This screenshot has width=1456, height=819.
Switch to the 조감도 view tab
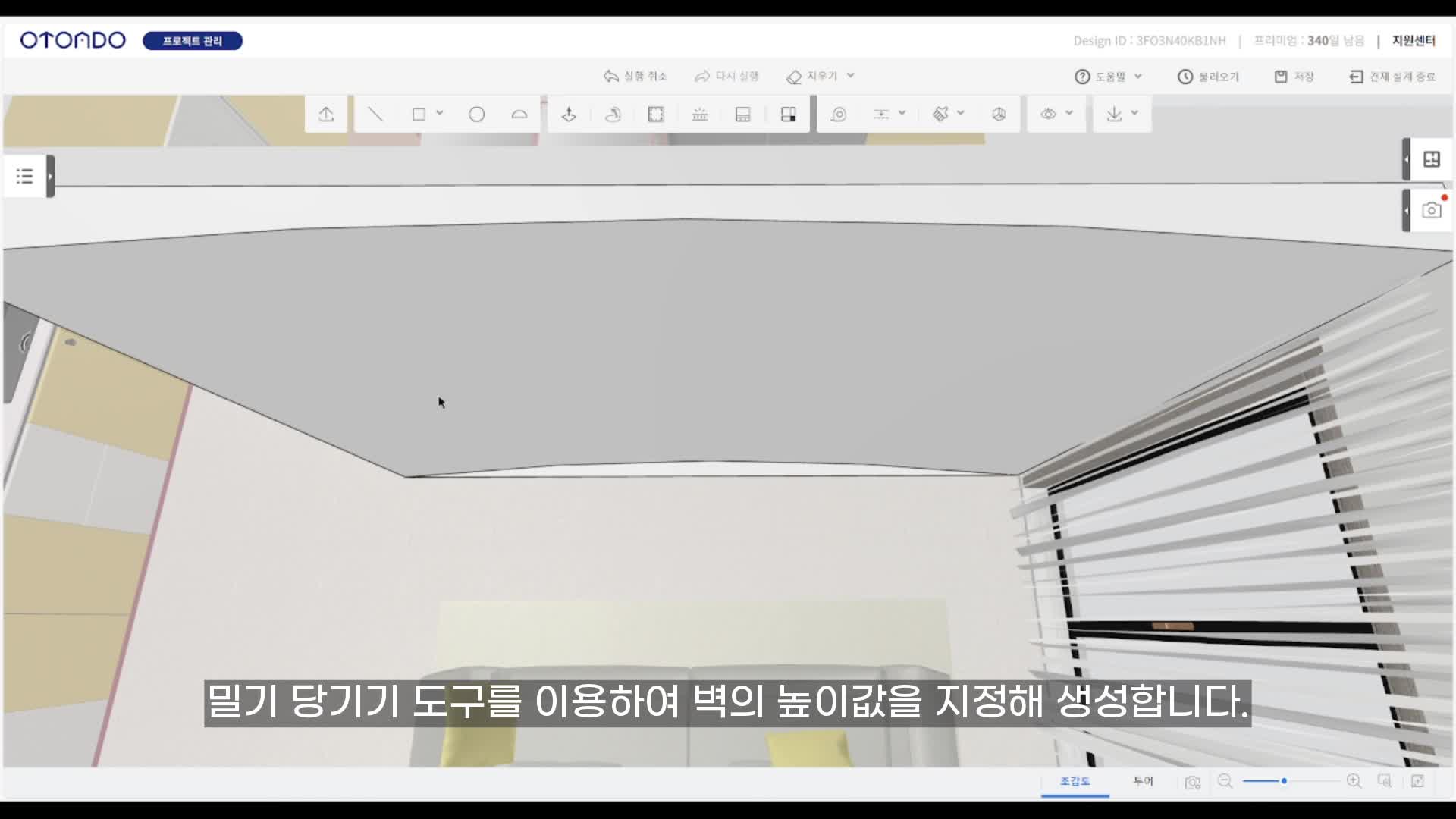point(1075,781)
